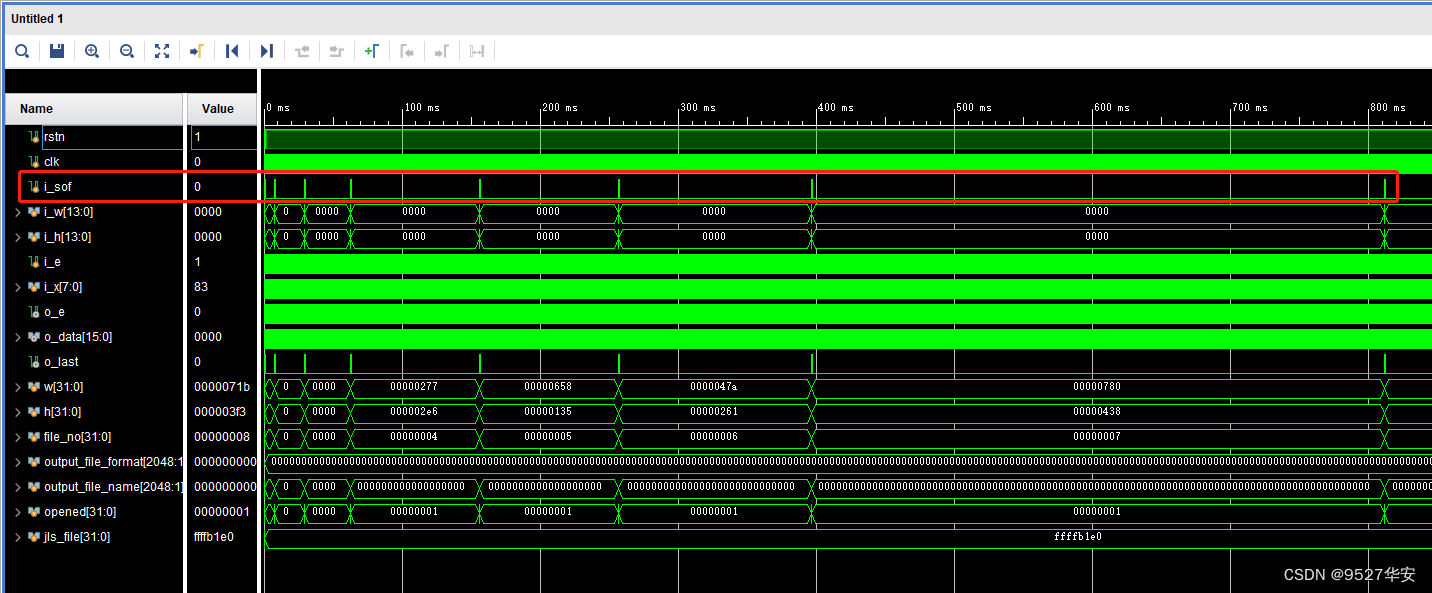
Task: Click the 400 ms ruler mark
Action: pos(837,108)
